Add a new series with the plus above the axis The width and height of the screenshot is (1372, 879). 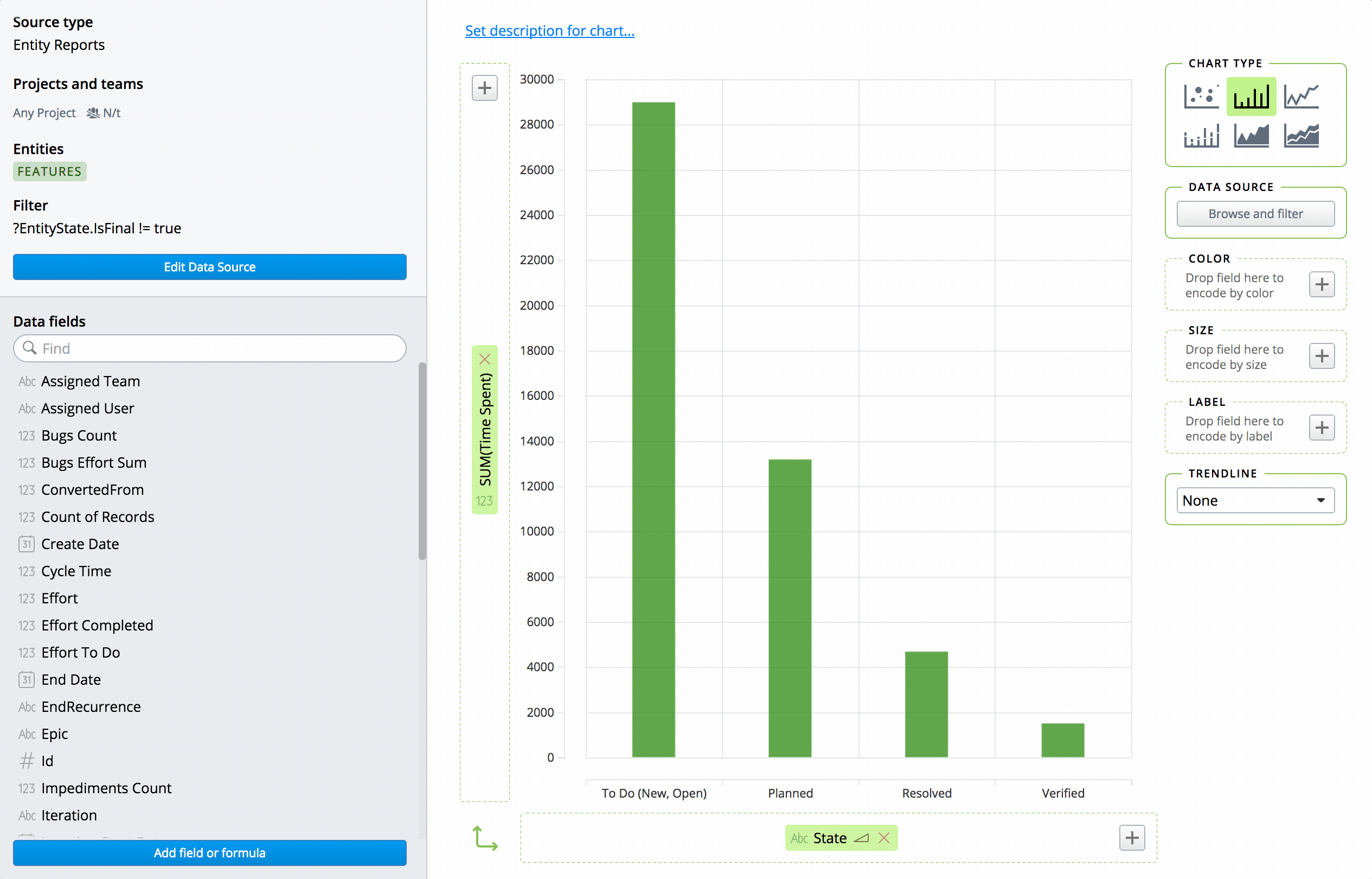[484, 87]
